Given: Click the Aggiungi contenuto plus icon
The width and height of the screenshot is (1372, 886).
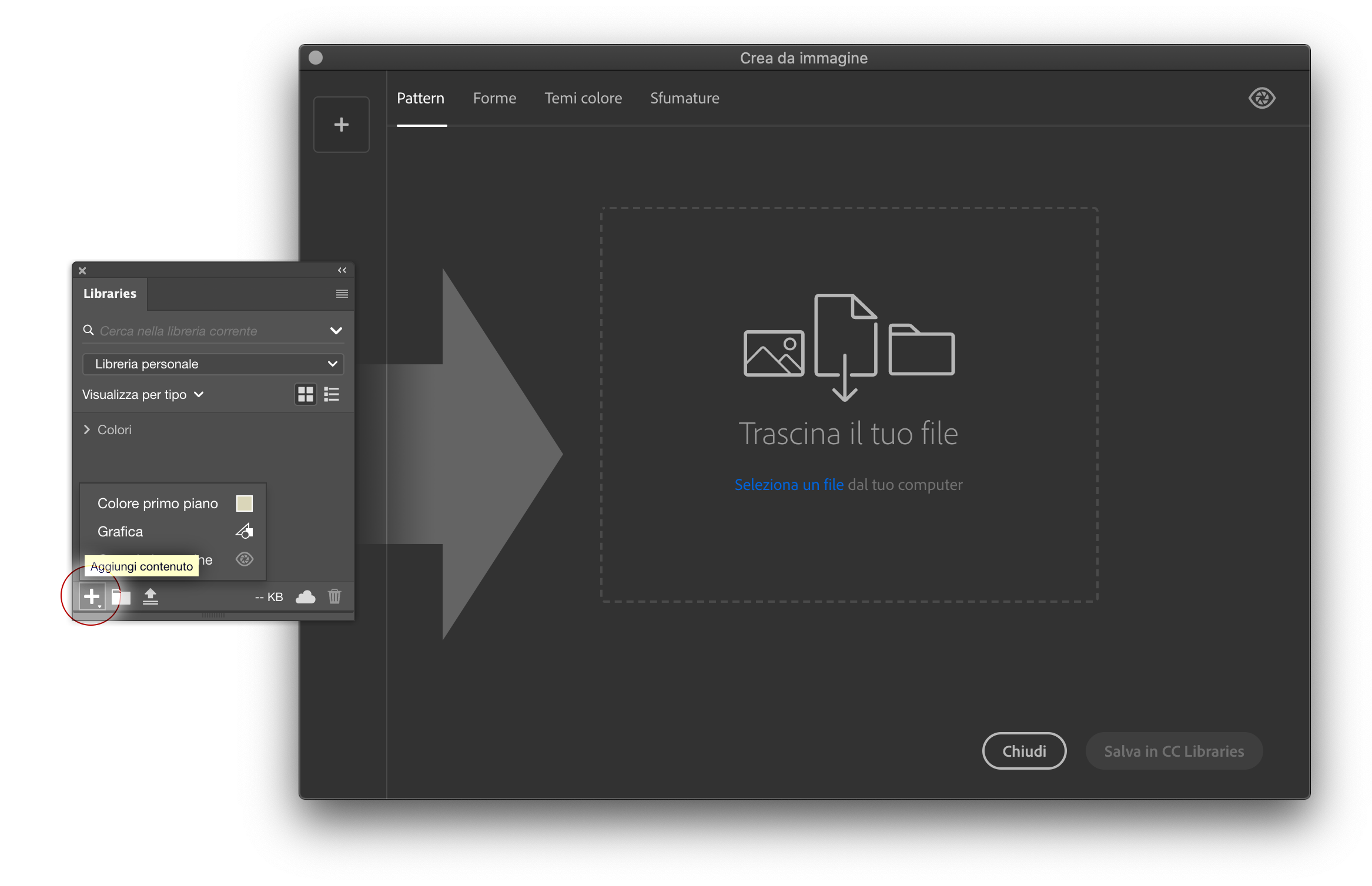Looking at the screenshot, I should [92, 596].
